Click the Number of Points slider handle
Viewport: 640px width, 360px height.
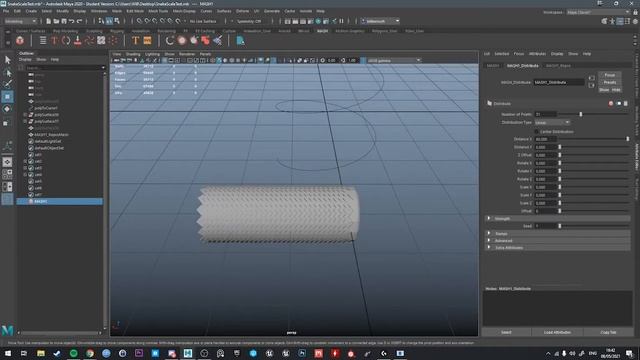(x=581, y=114)
